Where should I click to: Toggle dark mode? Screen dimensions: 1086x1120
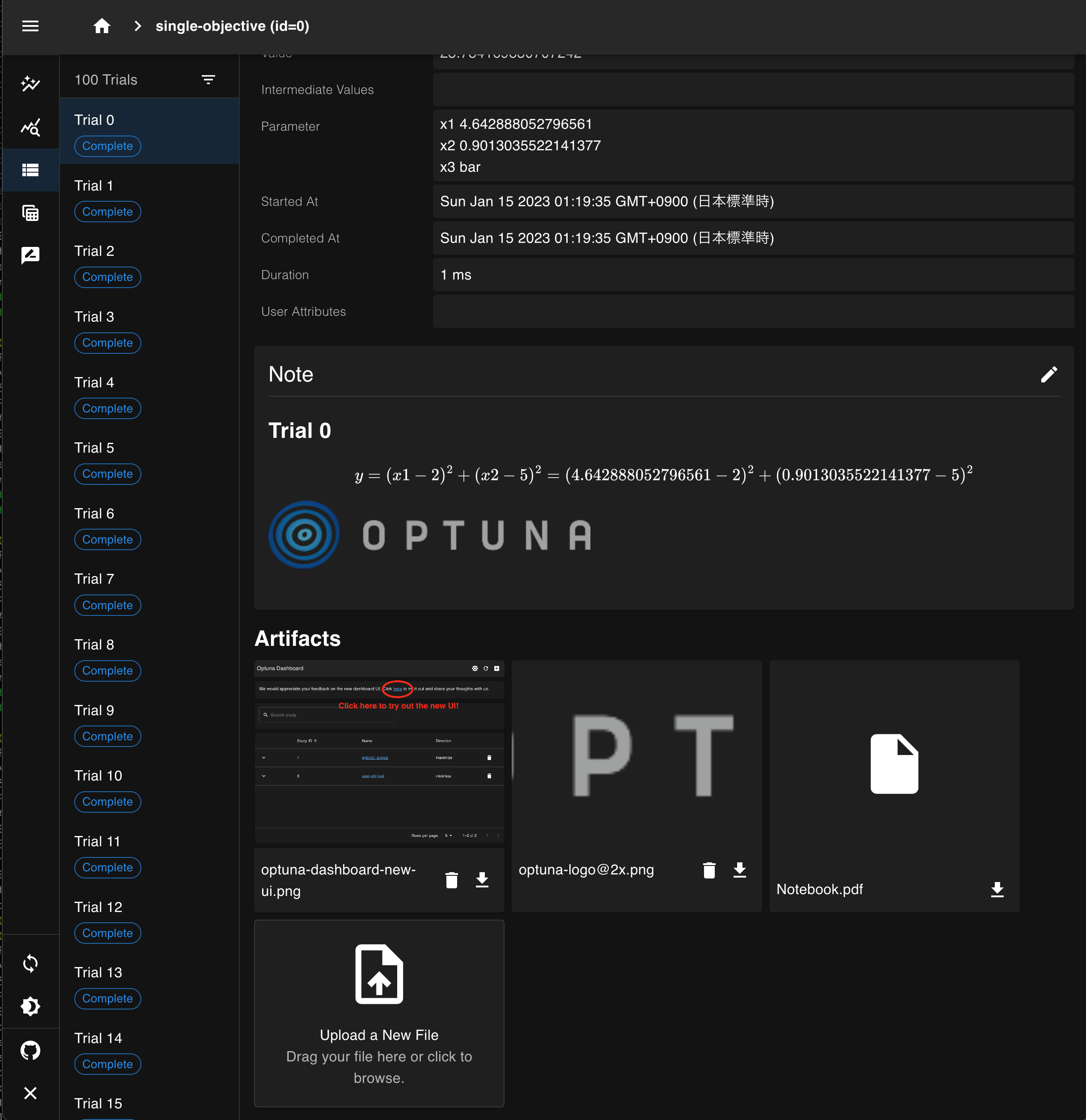click(x=31, y=1006)
